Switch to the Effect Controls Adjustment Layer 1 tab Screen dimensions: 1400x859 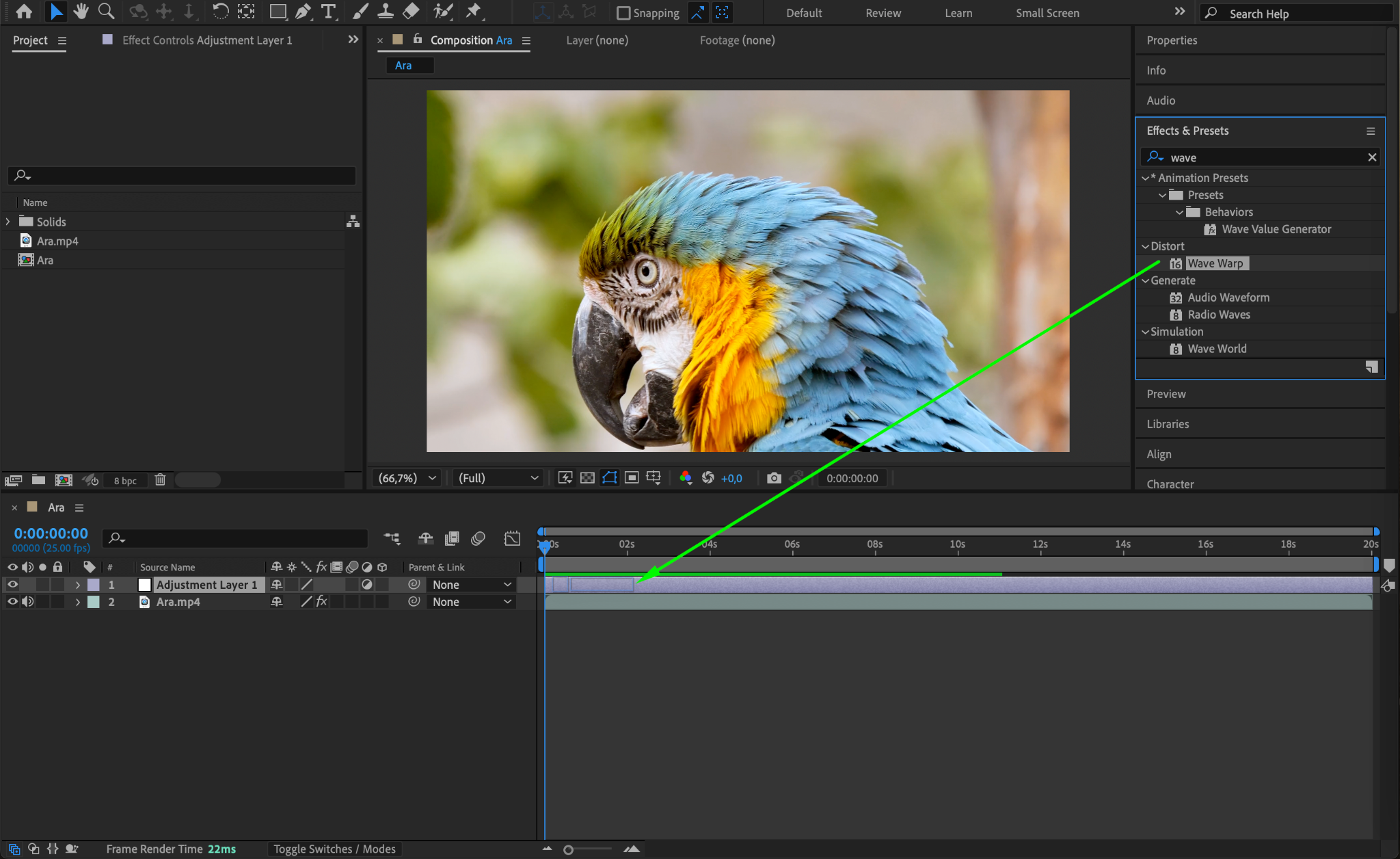(206, 40)
